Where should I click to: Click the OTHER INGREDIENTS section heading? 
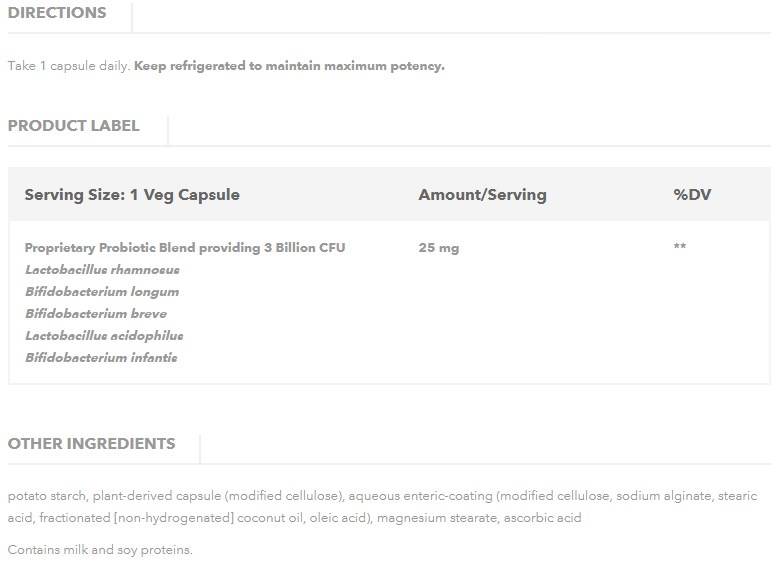(x=92, y=444)
